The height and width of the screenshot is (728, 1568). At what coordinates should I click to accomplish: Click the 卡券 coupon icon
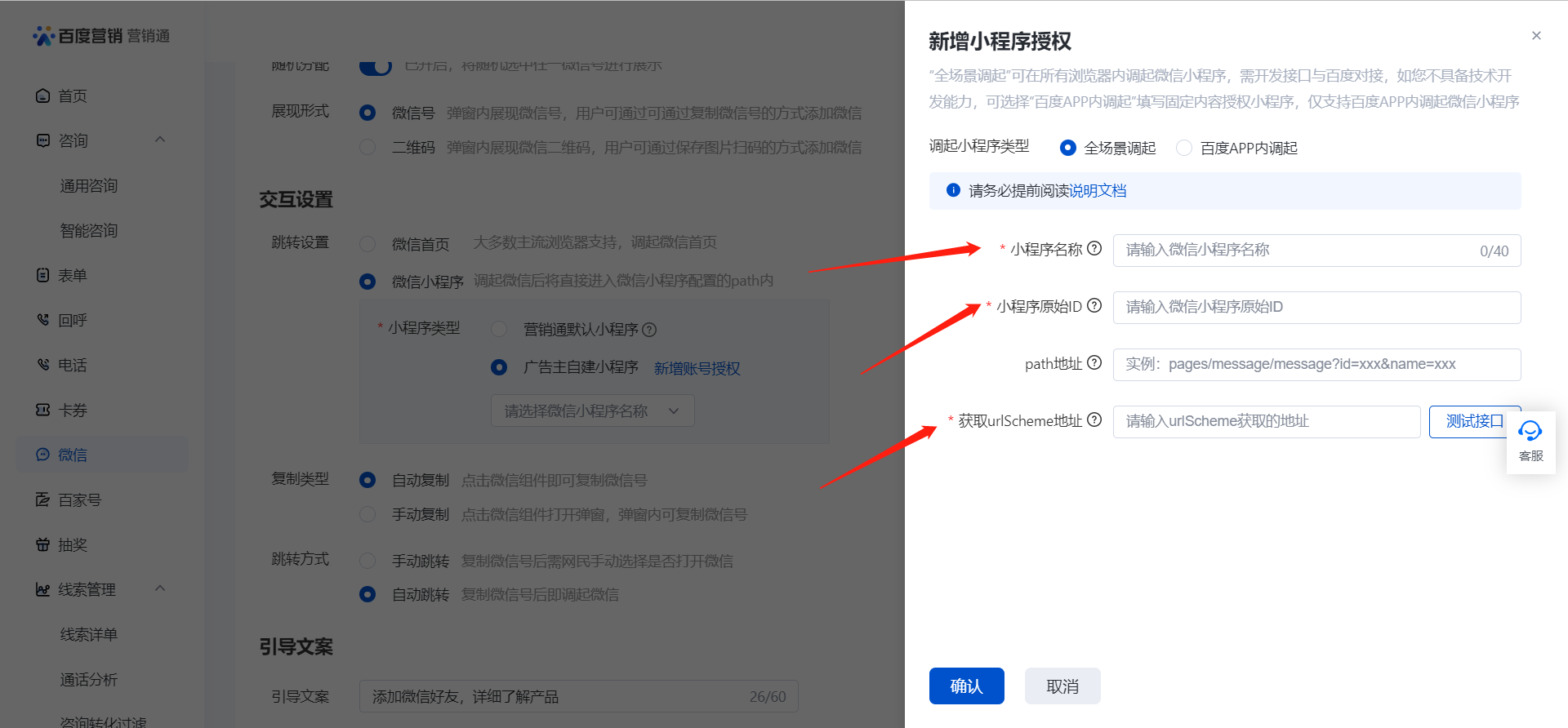(43, 411)
